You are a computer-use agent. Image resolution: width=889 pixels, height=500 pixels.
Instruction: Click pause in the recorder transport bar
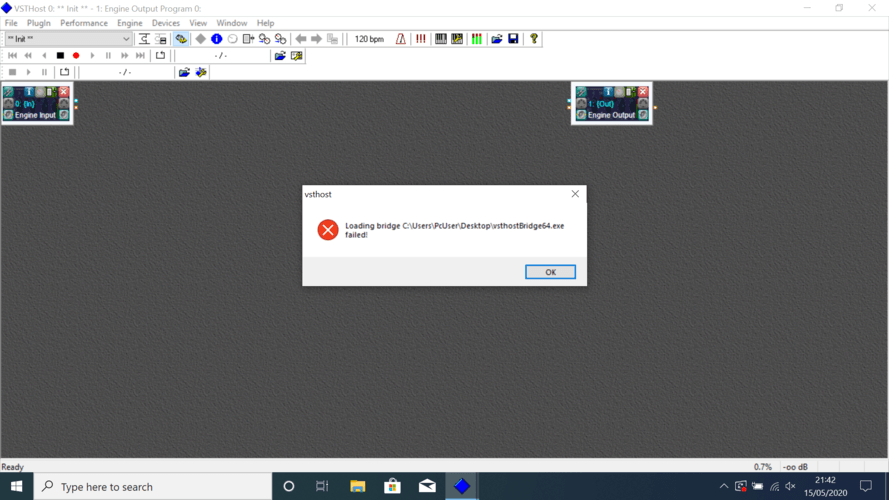tap(44, 72)
